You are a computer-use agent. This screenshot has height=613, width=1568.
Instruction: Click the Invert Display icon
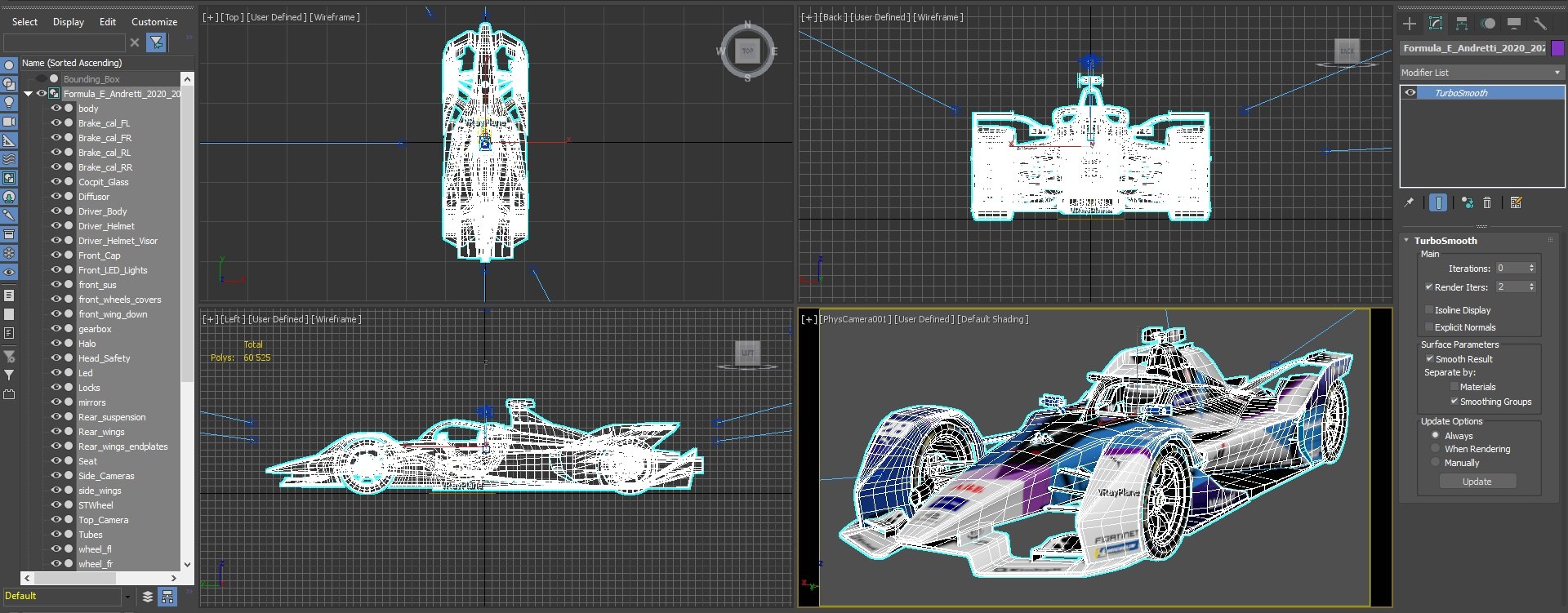(9, 333)
